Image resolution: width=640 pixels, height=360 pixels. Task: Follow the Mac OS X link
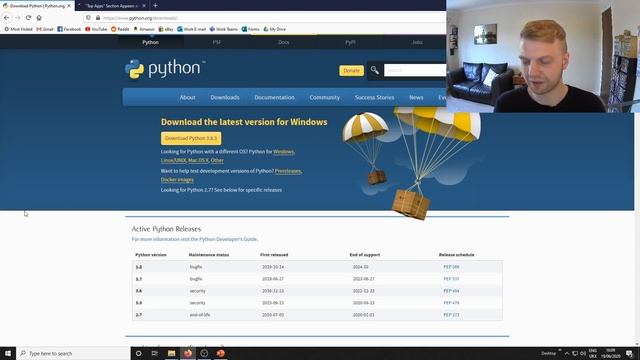[x=198, y=160]
